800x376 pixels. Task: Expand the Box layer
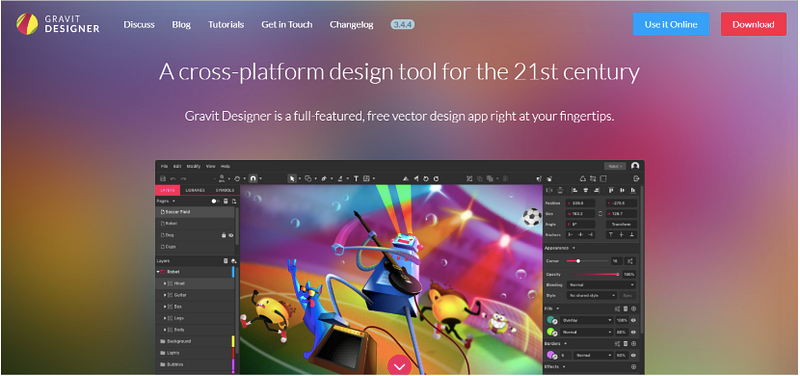click(x=165, y=307)
